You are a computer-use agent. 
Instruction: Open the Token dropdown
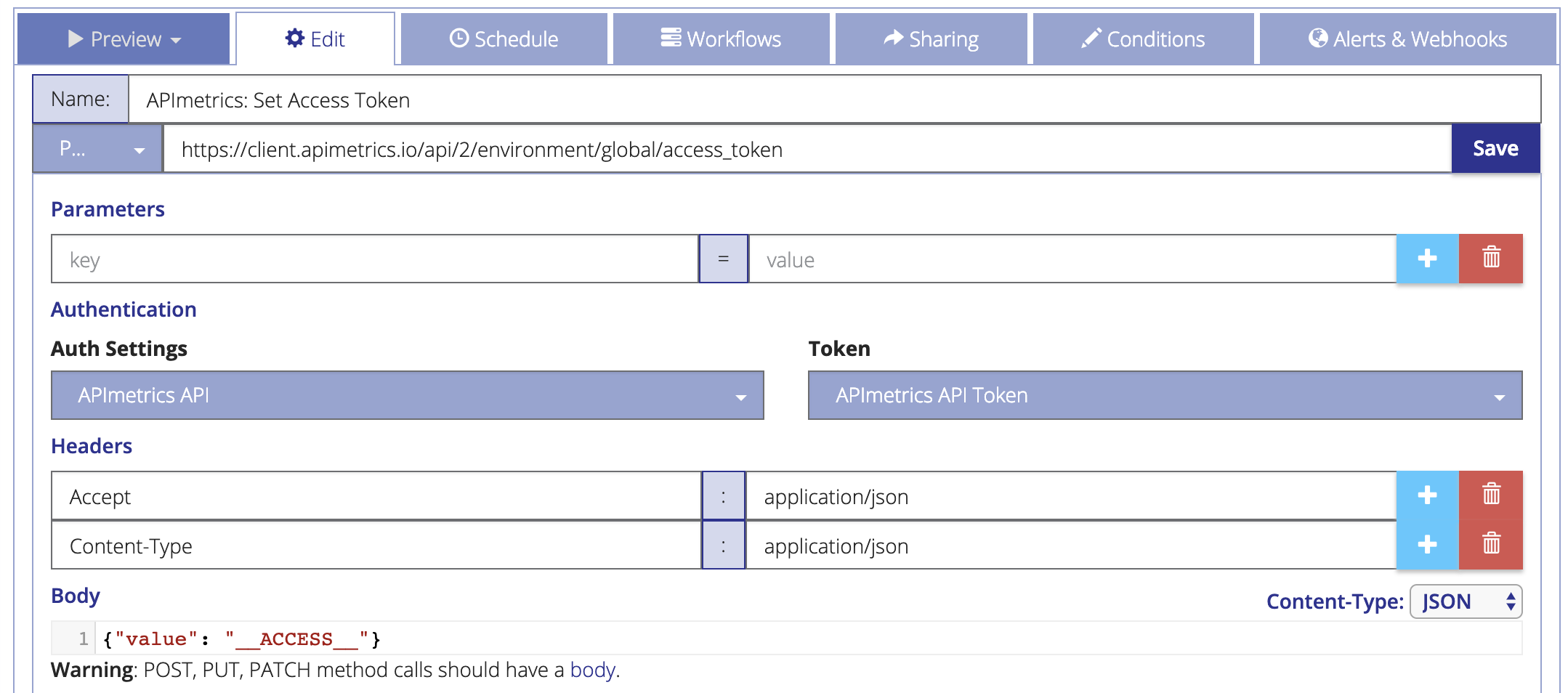pos(1165,395)
